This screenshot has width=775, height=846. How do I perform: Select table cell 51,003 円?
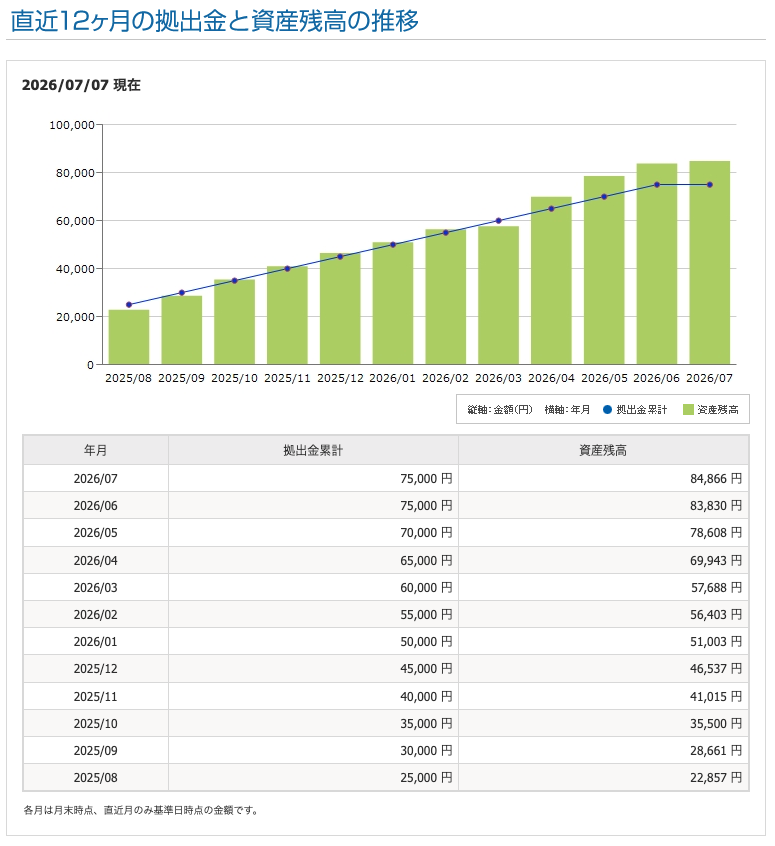603,642
